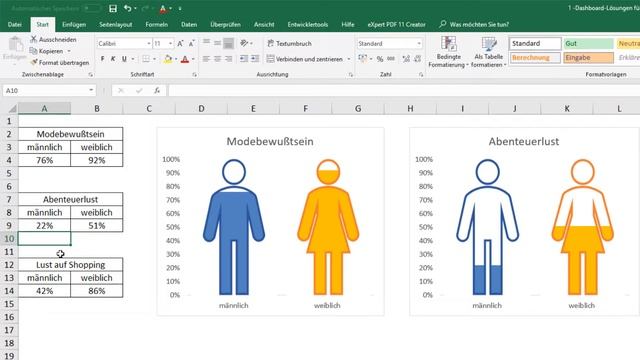The width and height of the screenshot is (640, 360).
Task: Click the increase decimal places icon
Action: pyautogui.click(x=406, y=59)
